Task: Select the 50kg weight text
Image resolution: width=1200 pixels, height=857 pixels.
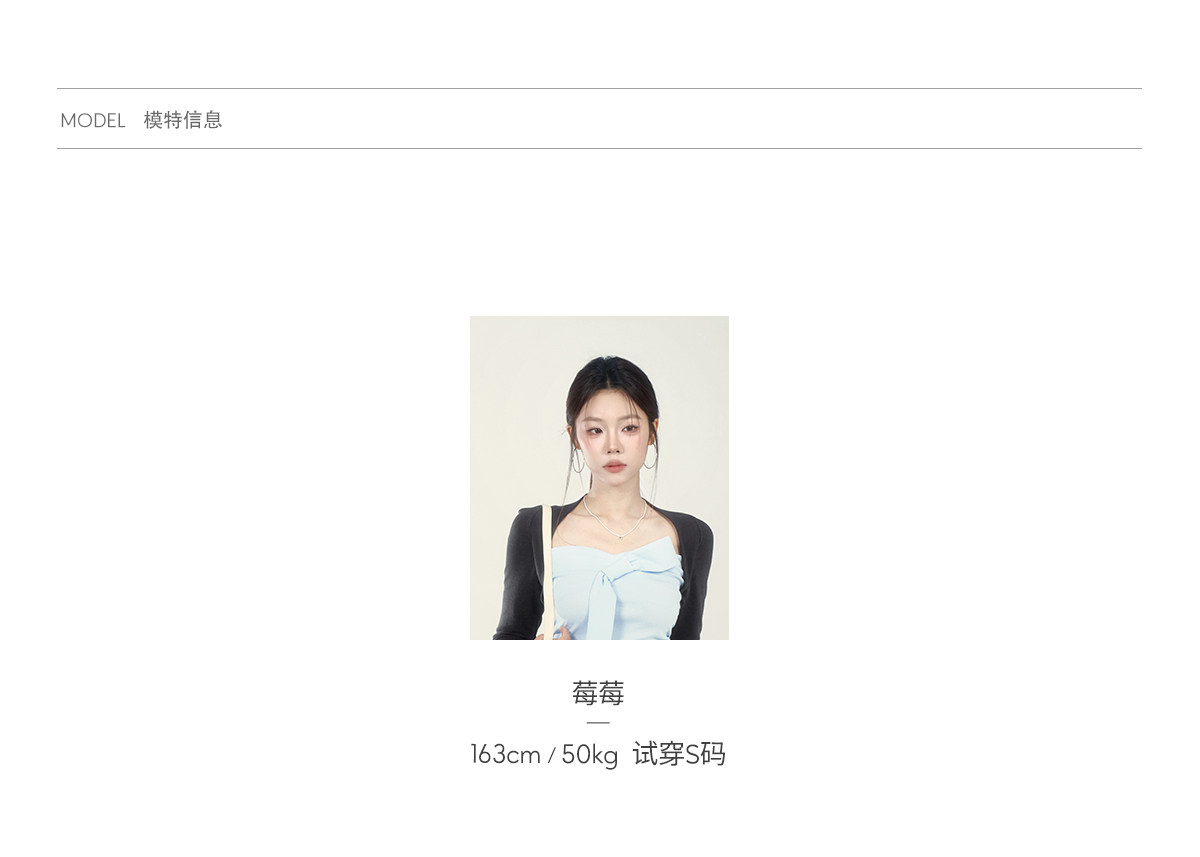Action: click(x=590, y=755)
